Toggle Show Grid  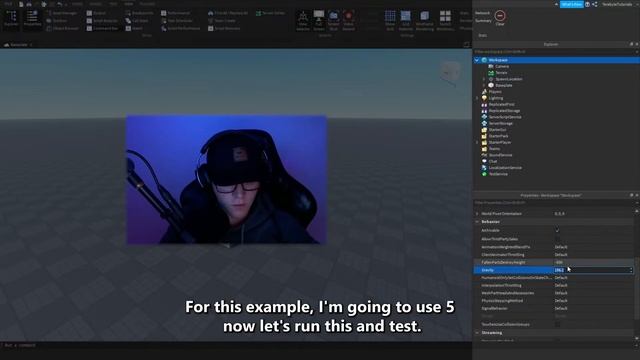click(x=390, y=20)
